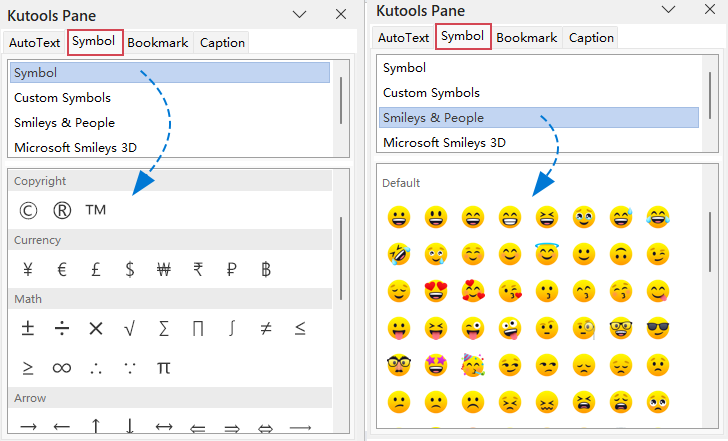This screenshot has height=441, width=728.
Task: Choose Smileys & People in left pane list
Action: 170,123
